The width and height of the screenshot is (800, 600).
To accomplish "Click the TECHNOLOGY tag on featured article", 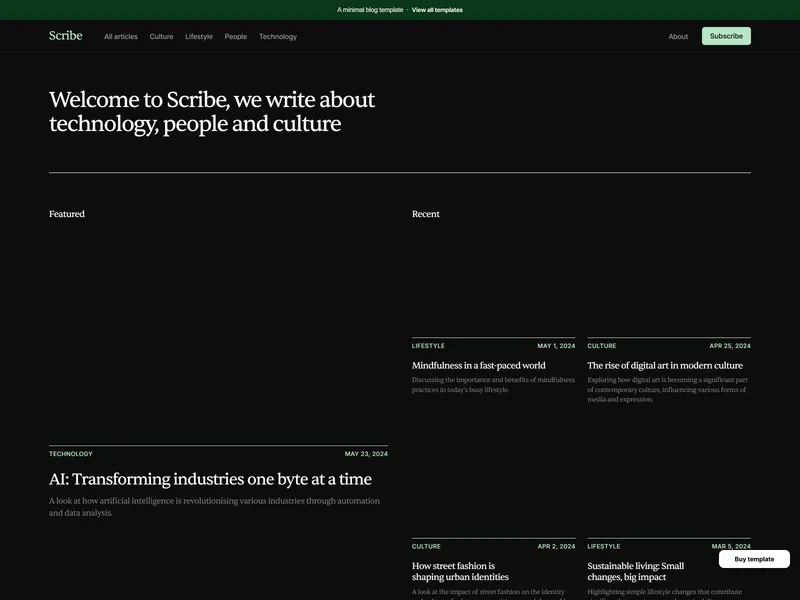I will tap(70, 454).
